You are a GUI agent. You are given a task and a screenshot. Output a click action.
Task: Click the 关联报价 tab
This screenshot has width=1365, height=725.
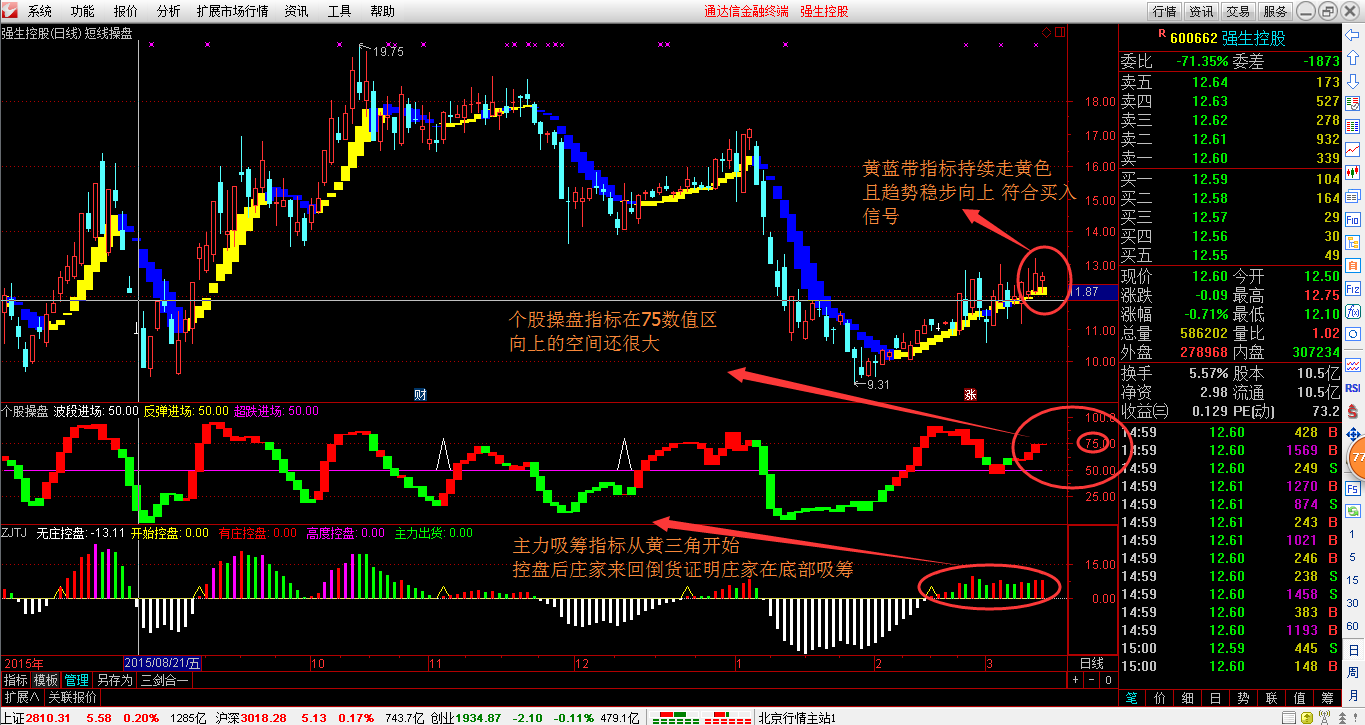point(73,697)
